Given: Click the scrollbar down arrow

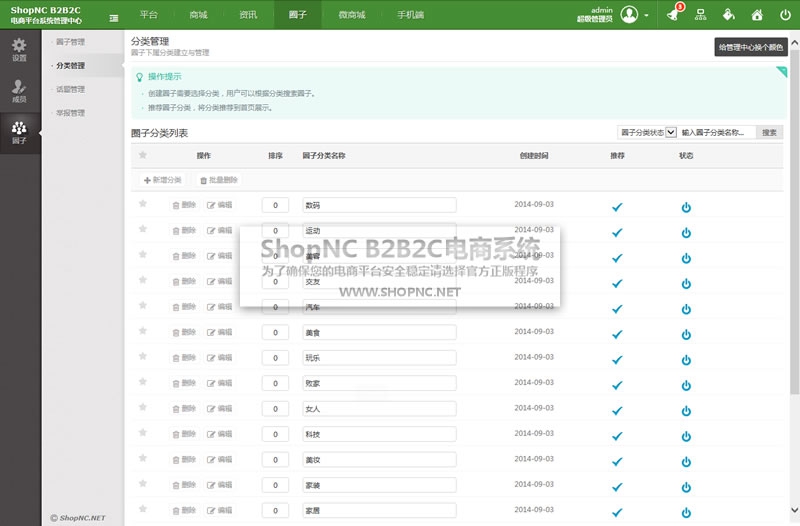Looking at the screenshot, I should 795,509.
